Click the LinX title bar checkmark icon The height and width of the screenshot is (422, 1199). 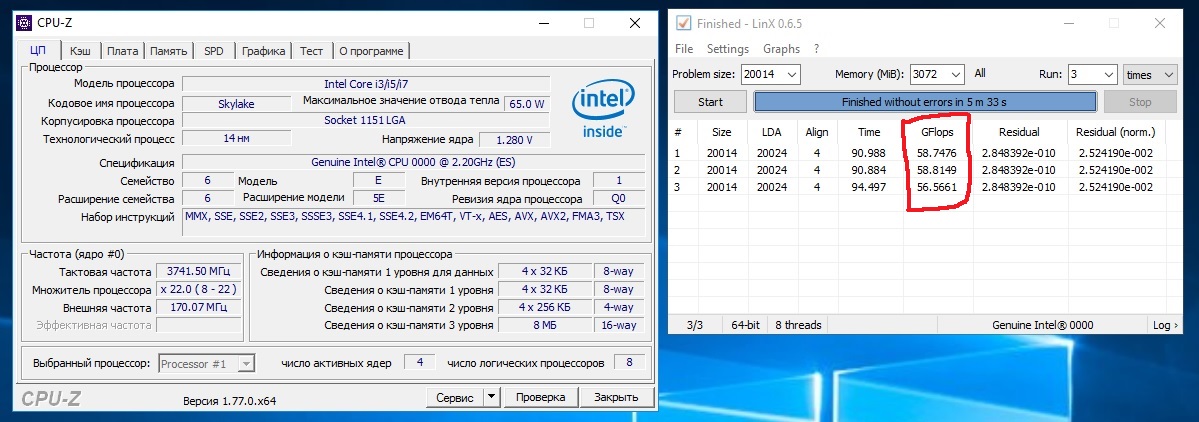(684, 24)
